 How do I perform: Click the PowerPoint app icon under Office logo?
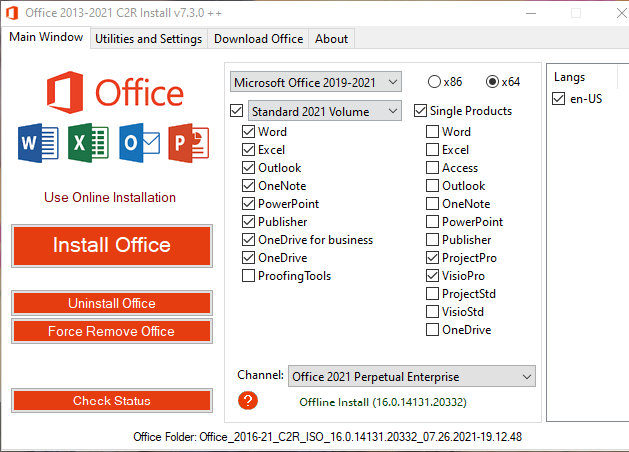point(189,143)
